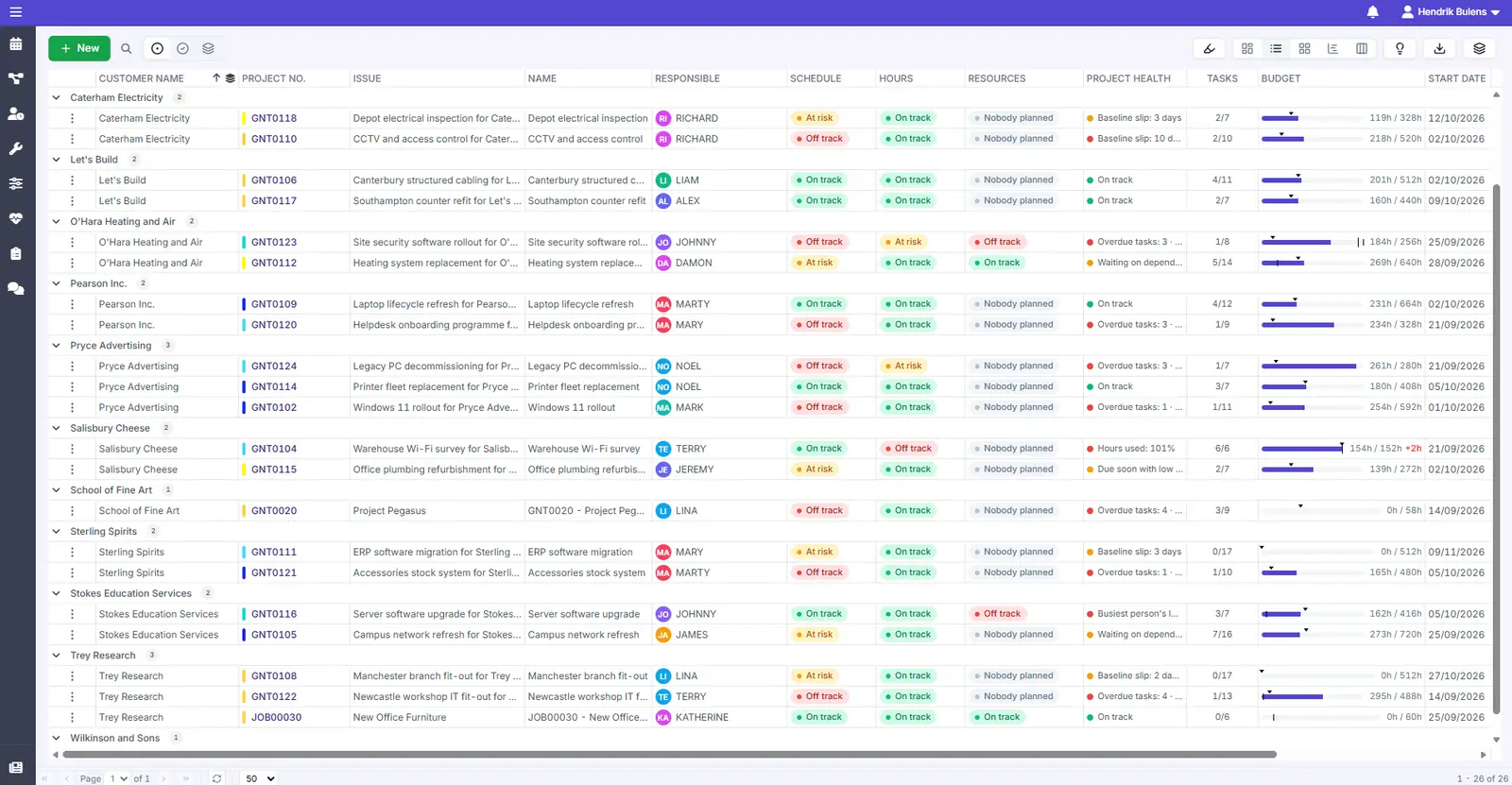This screenshot has width=1512, height=785.
Task: Open the clipboard sidebar icon
Action: click(x=16, y=253)
